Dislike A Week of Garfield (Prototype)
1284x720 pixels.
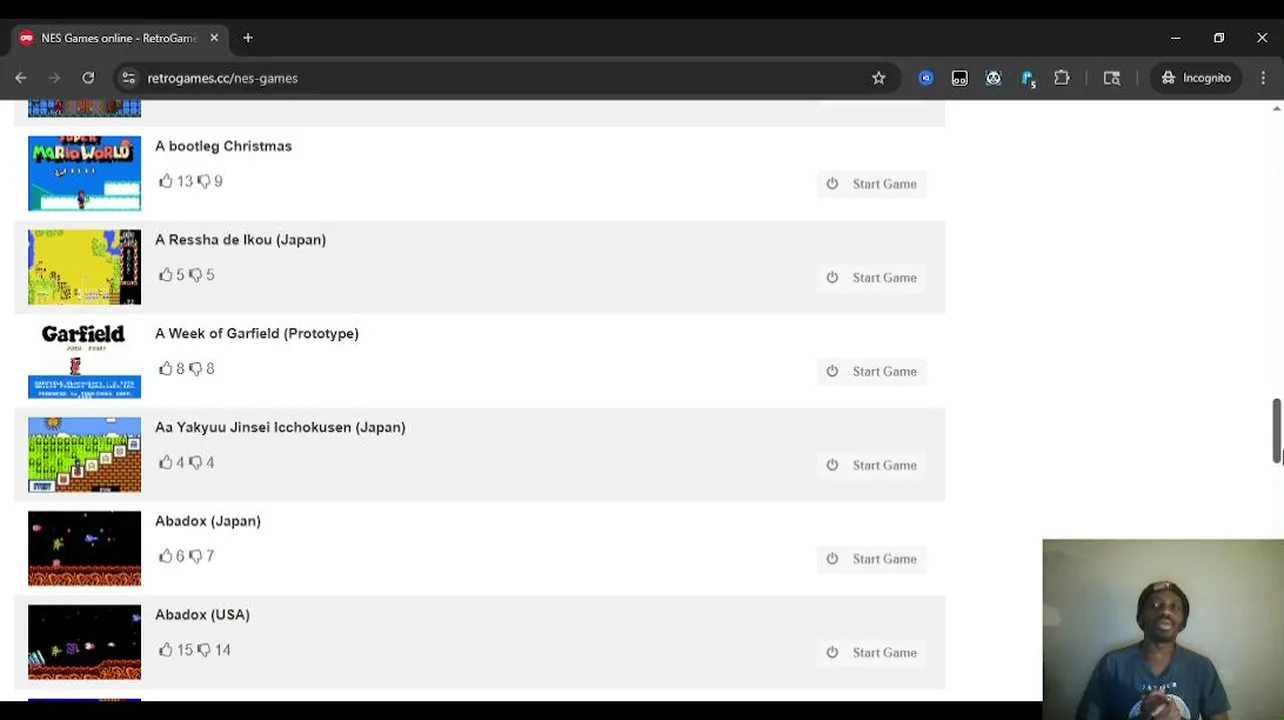click(195, 369)
